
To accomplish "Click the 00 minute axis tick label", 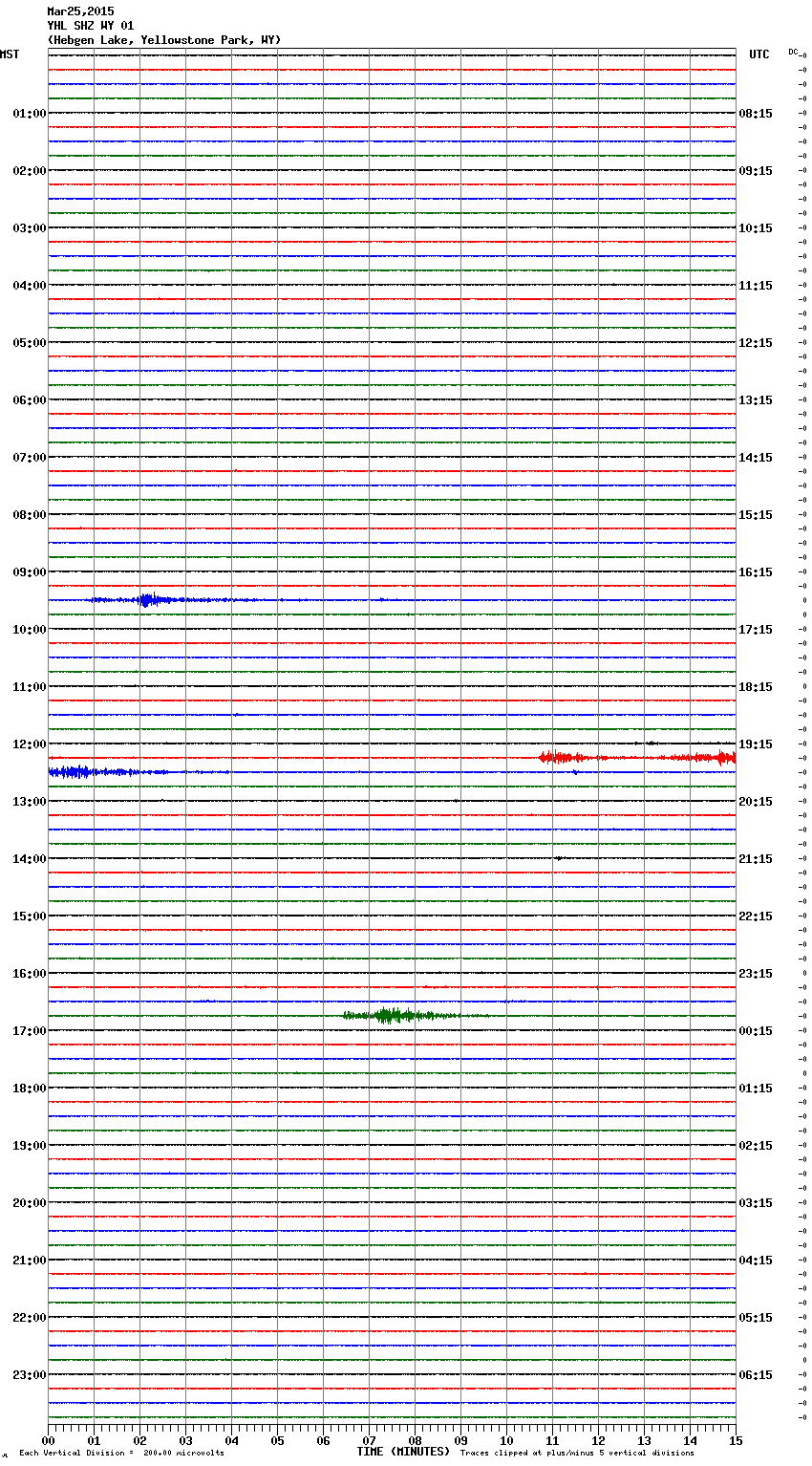I will pyautogui.click(x=48, y=1441).
